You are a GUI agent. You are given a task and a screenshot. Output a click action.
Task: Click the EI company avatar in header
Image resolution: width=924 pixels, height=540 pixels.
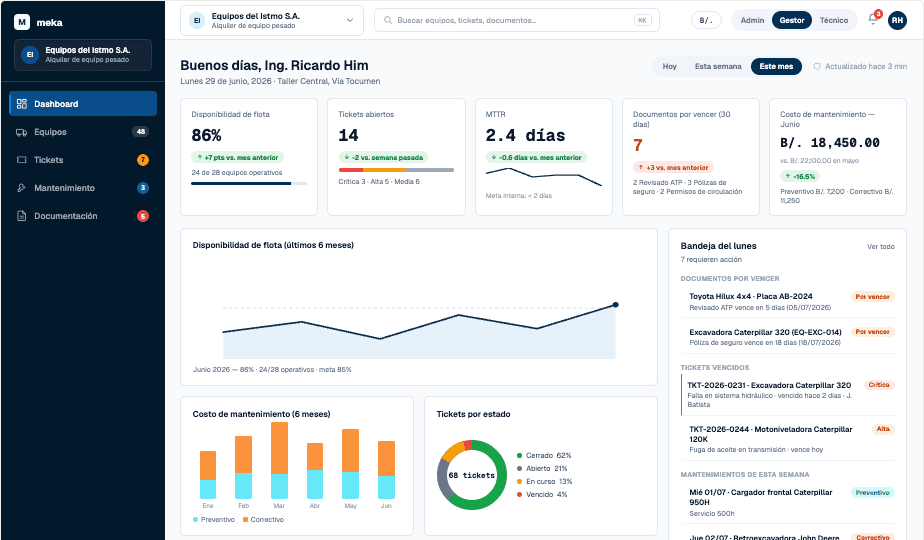pyautogui.click(x=197, y=21)
